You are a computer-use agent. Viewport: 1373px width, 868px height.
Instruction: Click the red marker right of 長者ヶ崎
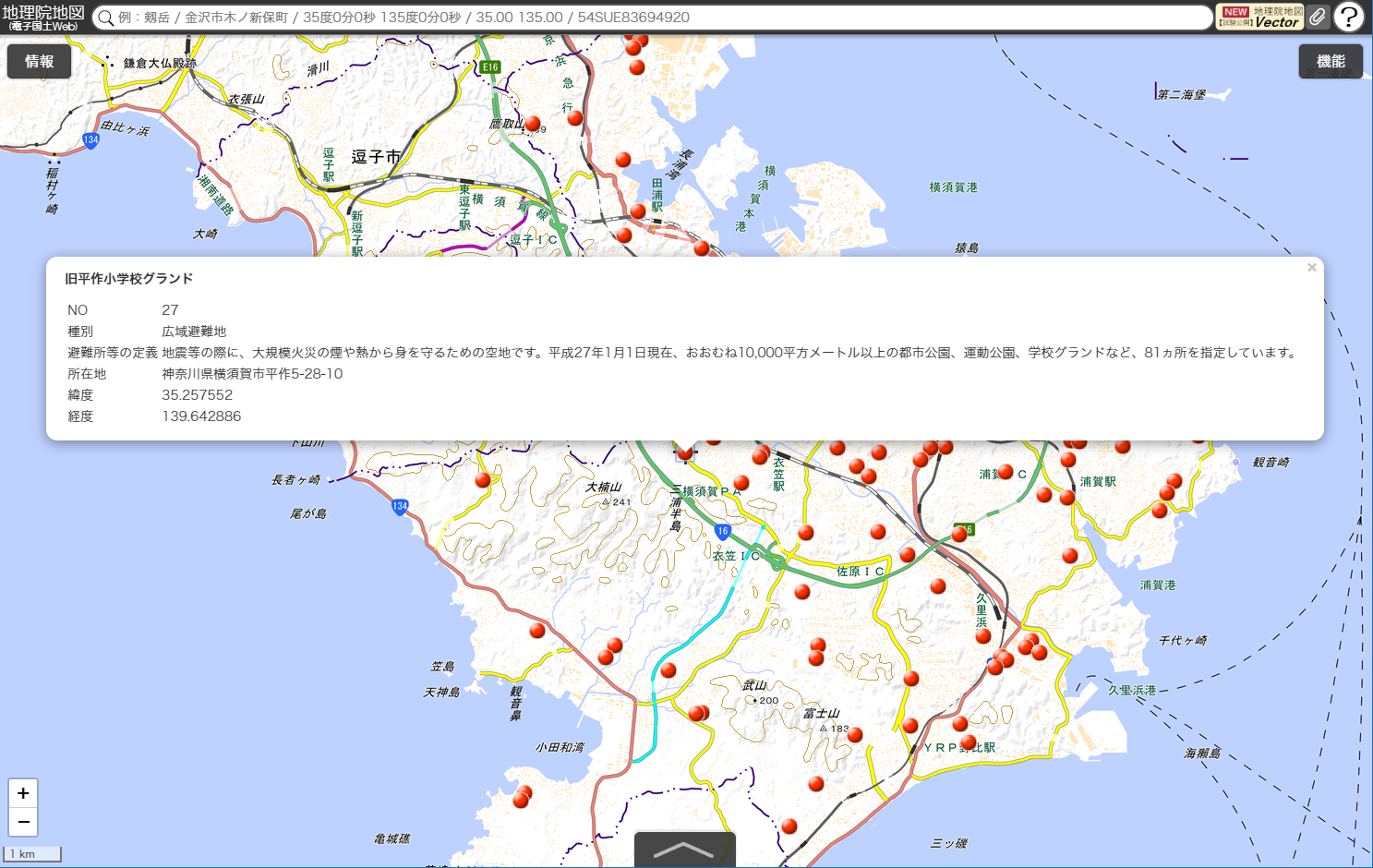(483, 480)
